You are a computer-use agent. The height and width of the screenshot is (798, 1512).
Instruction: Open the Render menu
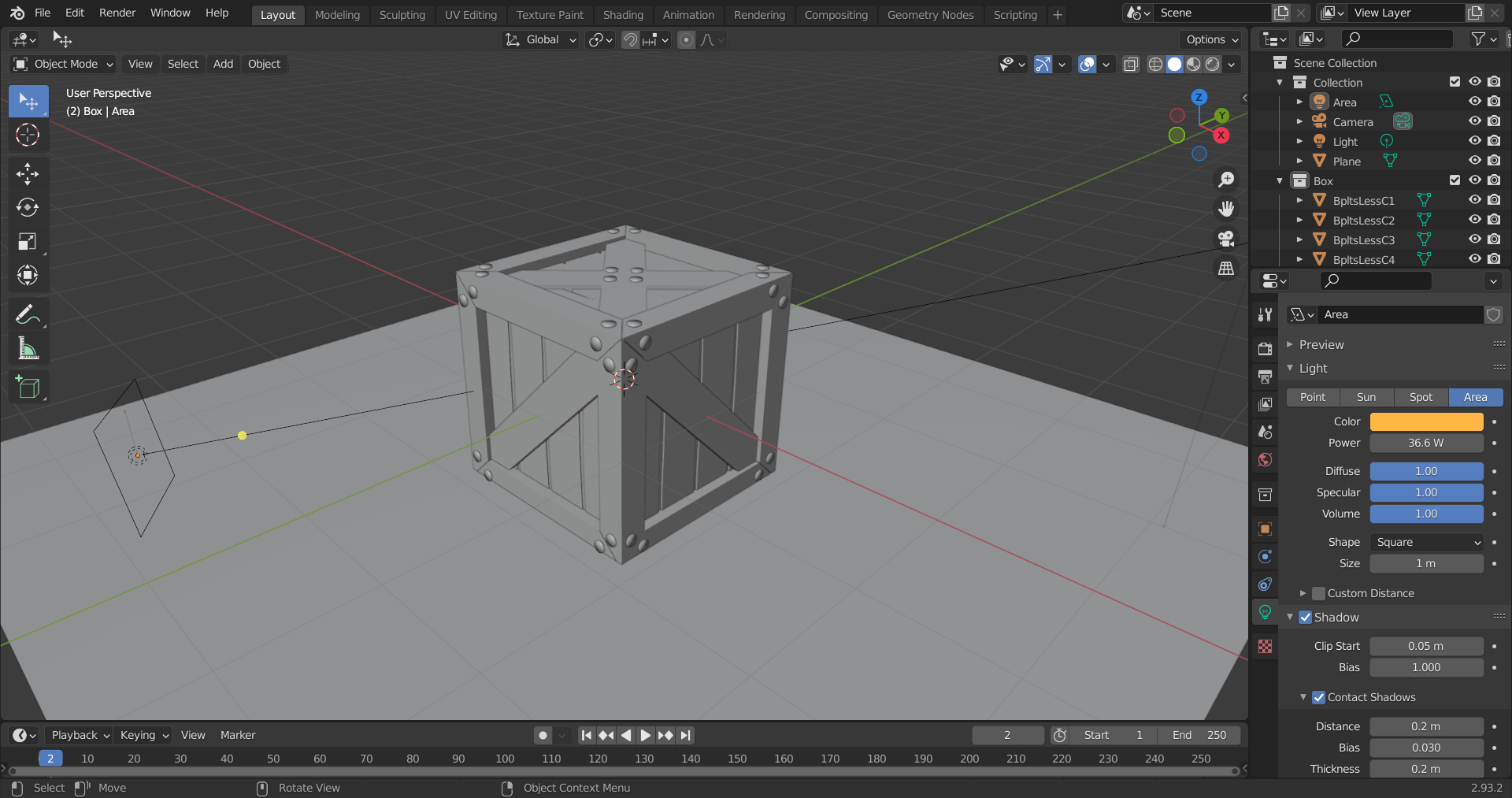pos(117,13)
